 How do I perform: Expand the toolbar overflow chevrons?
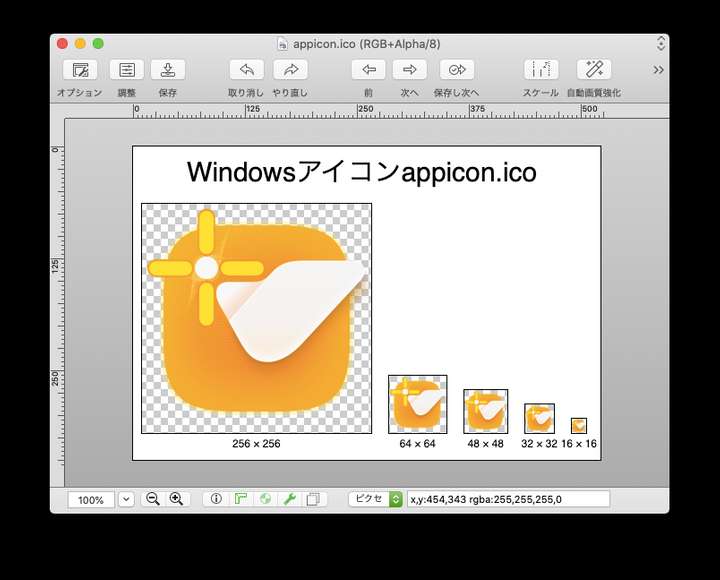[658, 70]
